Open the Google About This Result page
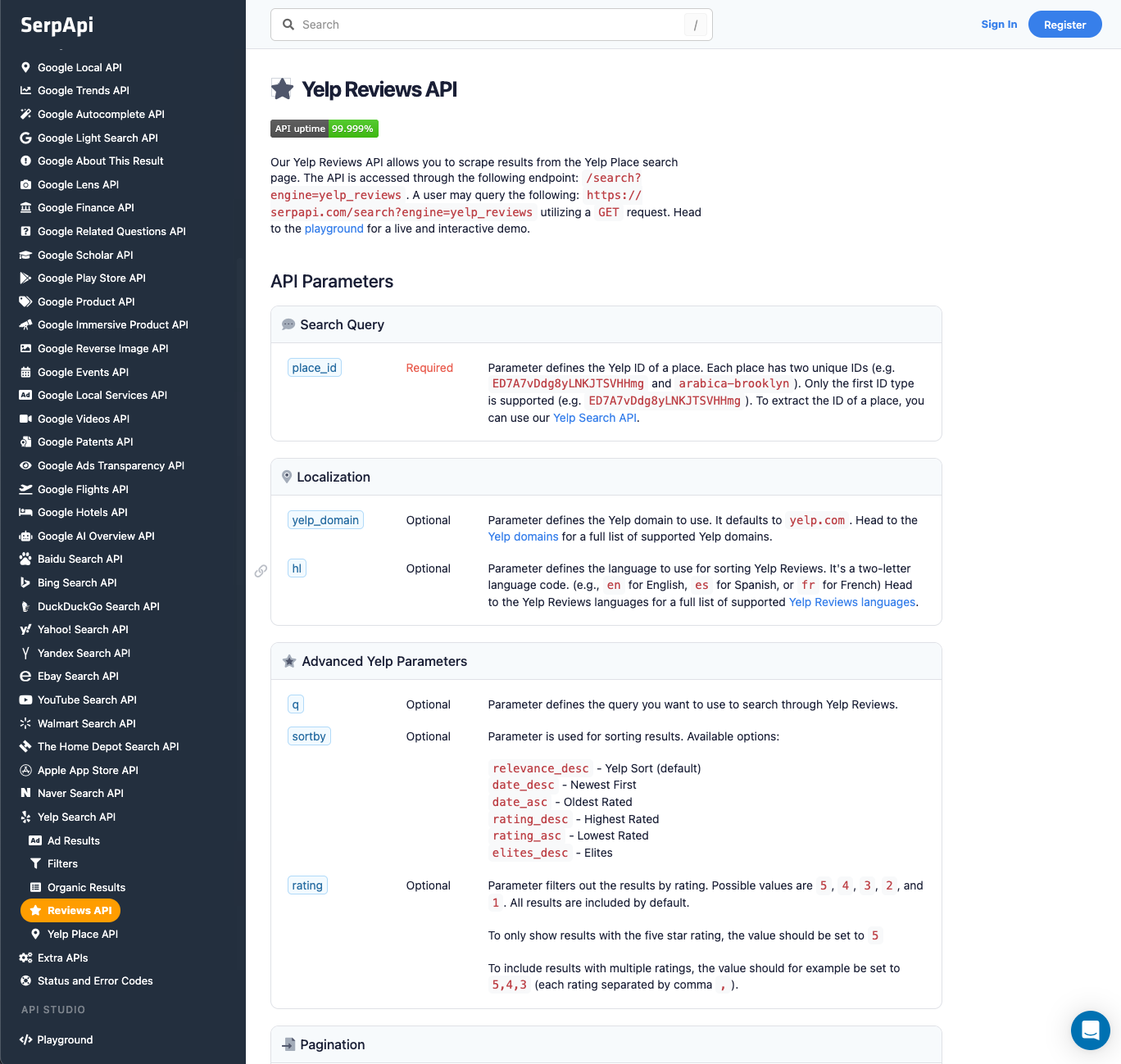The image size is (1121, 1064). [x=101, y=161]
